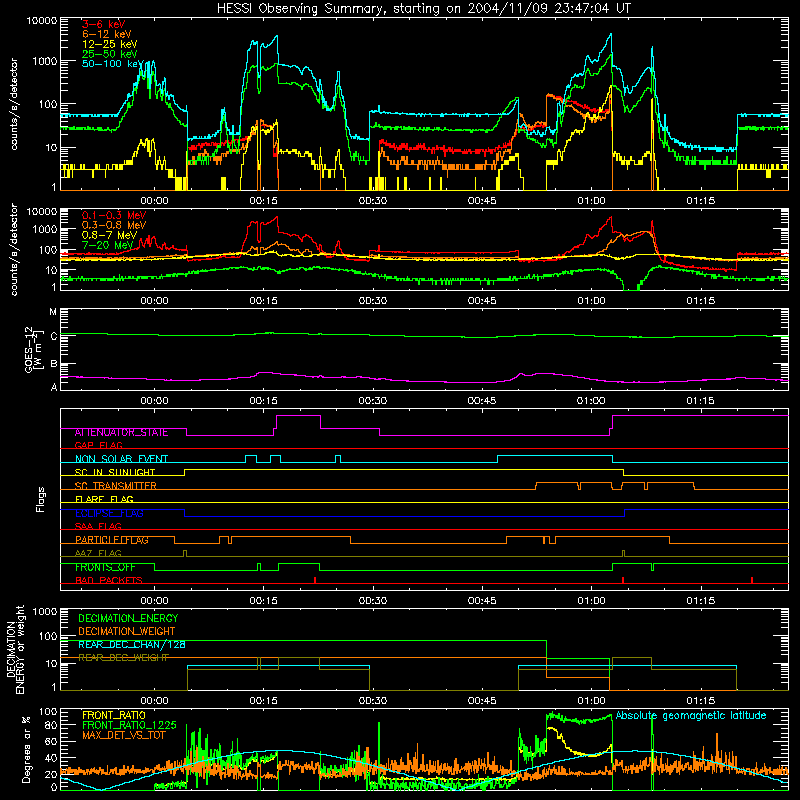
Task: Select the 6-12 keV legend label
Action: [x=107, y=34]
